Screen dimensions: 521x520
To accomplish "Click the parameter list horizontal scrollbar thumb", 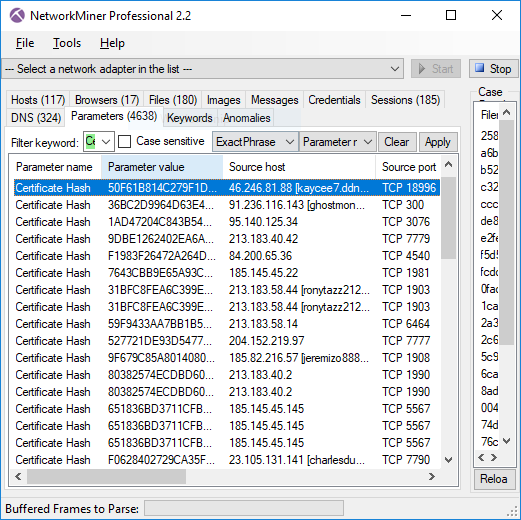I will [x=106, y=477].
